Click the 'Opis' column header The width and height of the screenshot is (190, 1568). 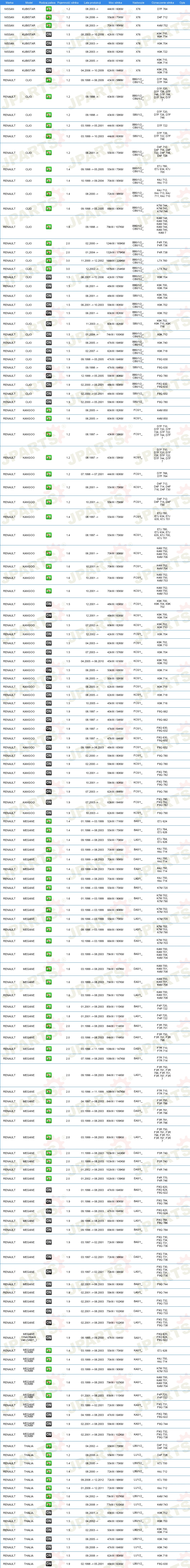tap(182, 2)
